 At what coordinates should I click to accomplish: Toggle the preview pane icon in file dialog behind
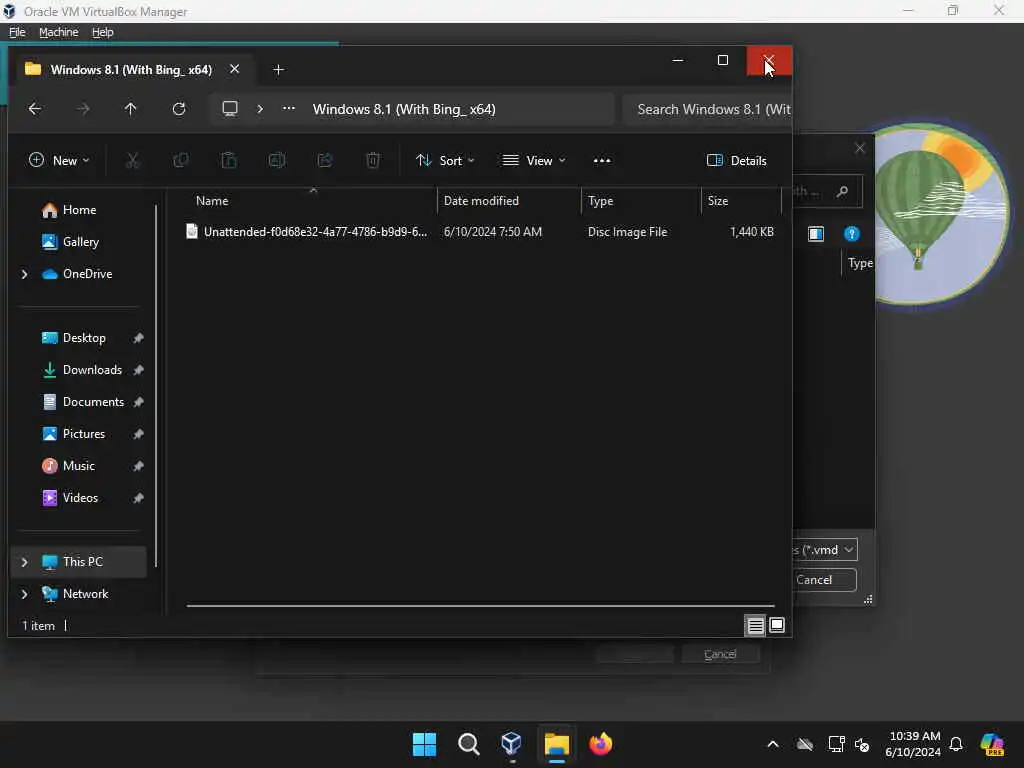coord(816,234)
